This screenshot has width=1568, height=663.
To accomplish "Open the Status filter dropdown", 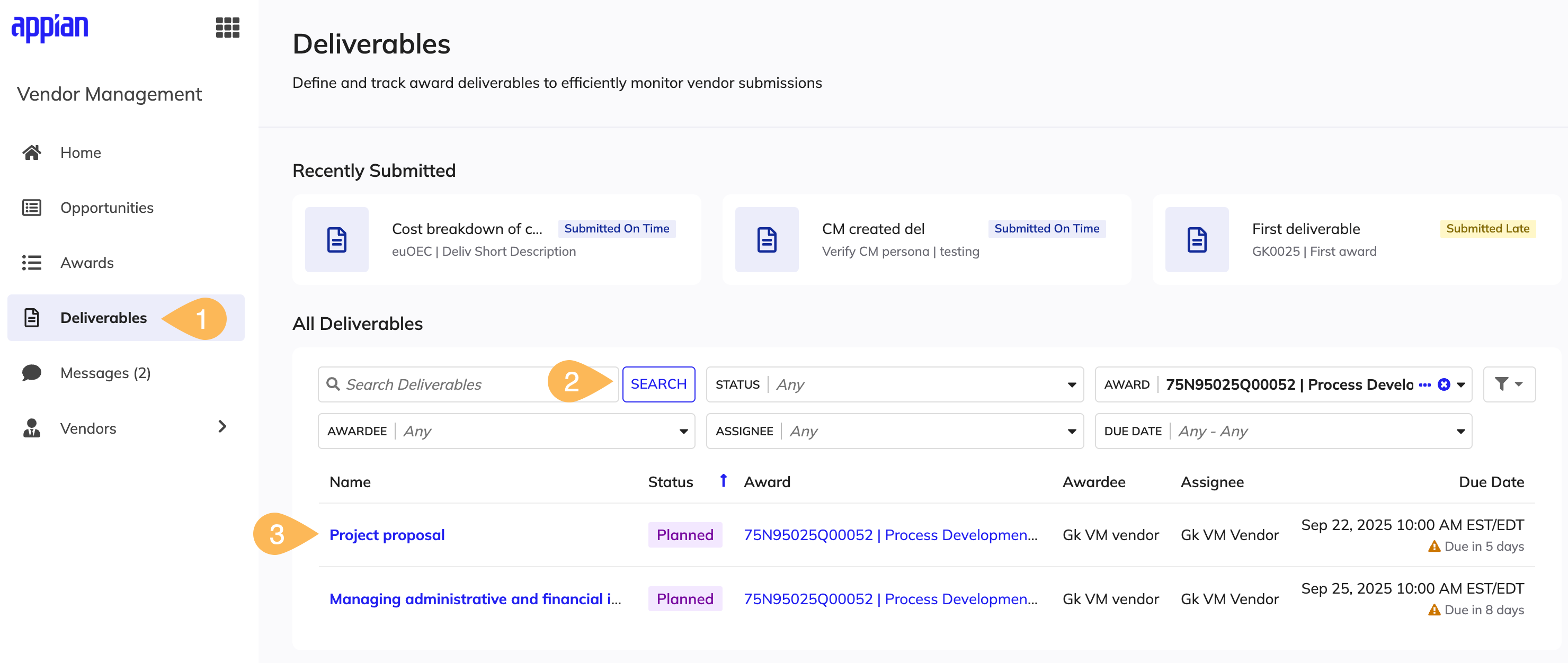I will pyautogui.click(x=894, y=384).
